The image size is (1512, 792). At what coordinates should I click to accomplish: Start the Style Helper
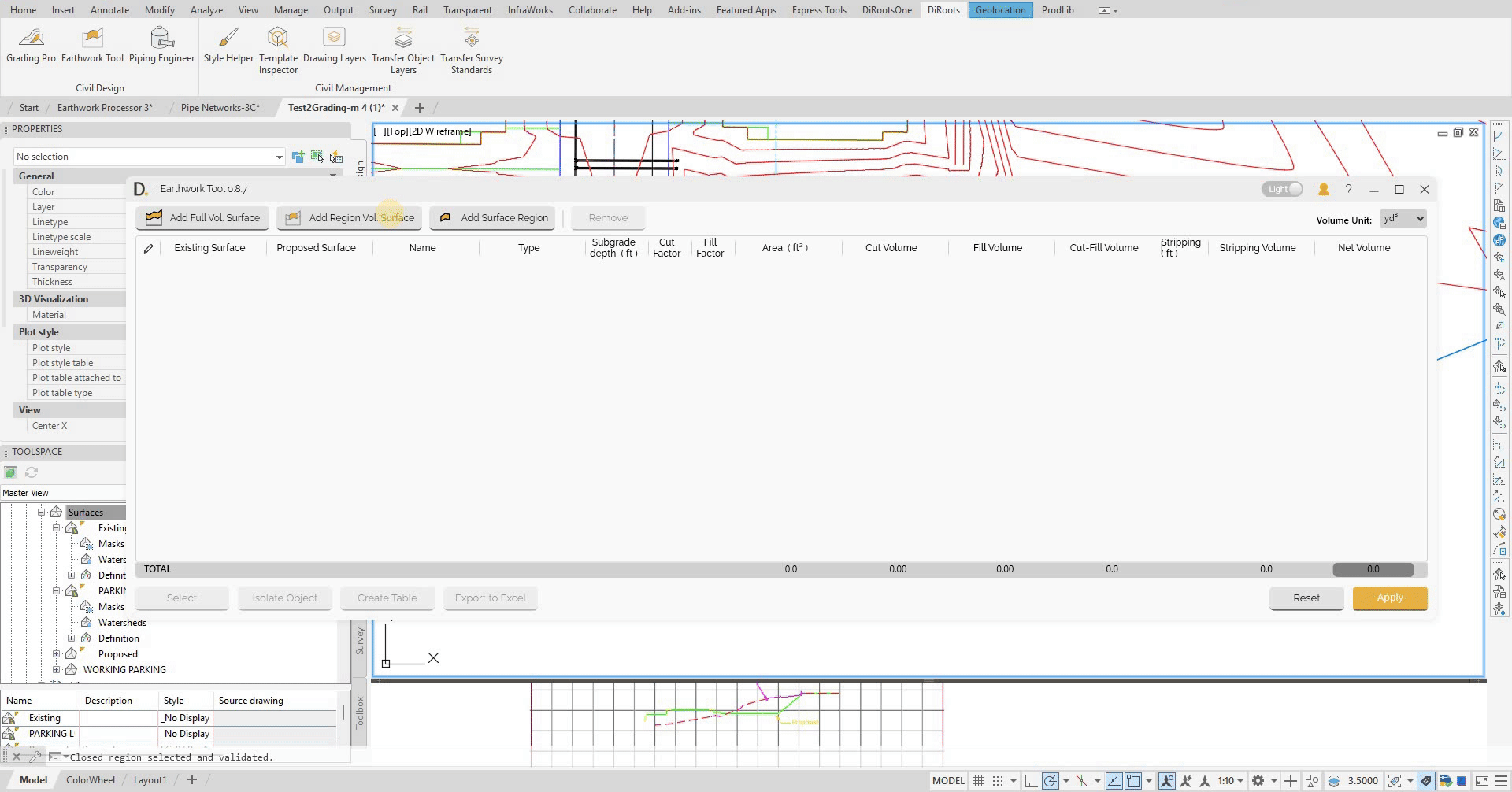tap(228, 47)
